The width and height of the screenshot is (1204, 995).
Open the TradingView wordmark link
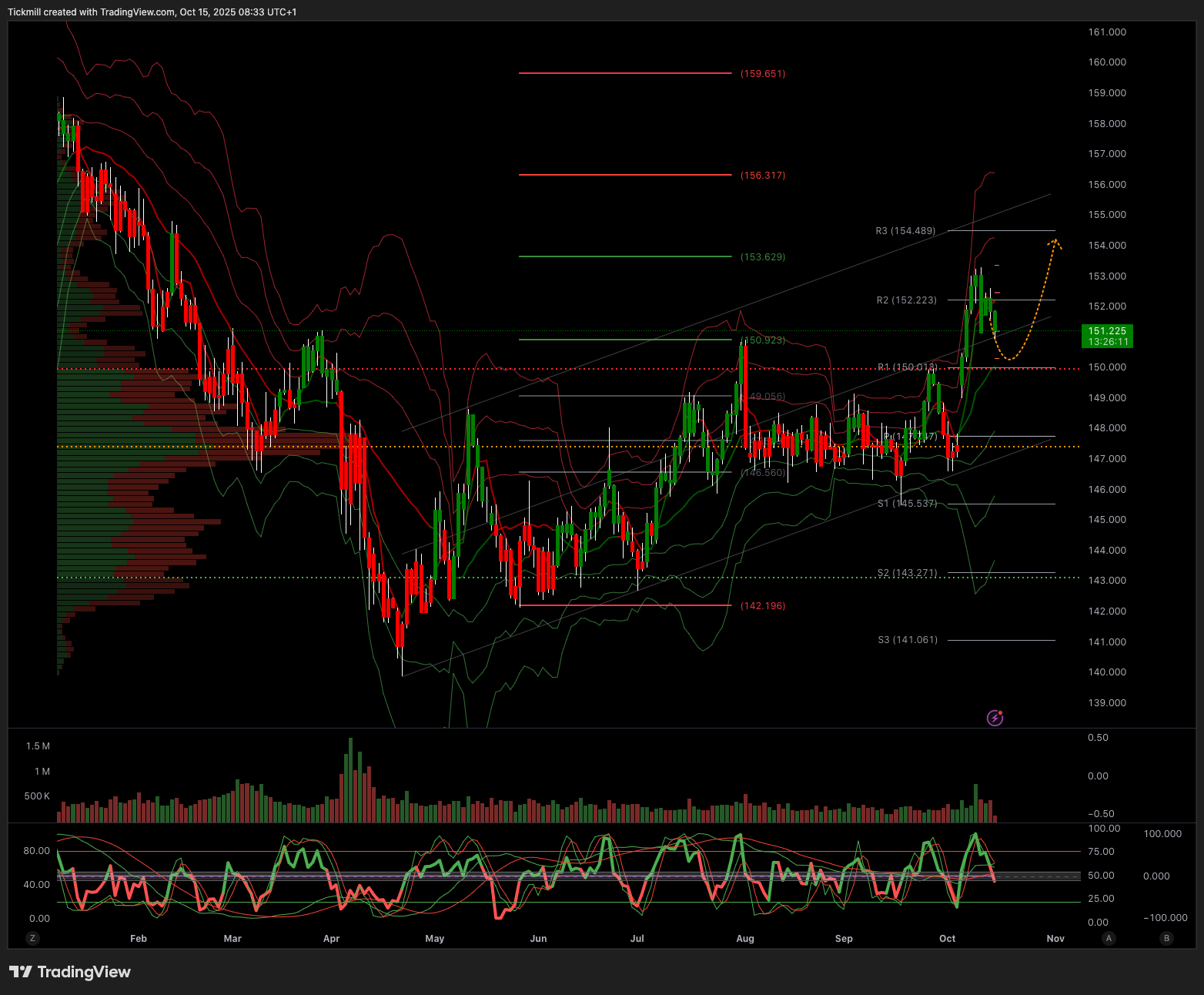coord(84,972)
